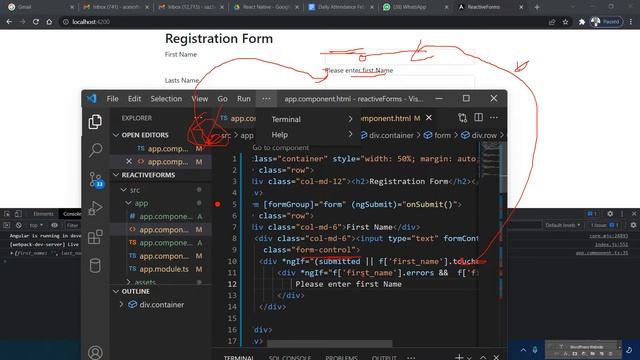Open editor More Actions ellipsis
Image resolution: width=640 pixels, height=360 pixels.
point(494,118)
